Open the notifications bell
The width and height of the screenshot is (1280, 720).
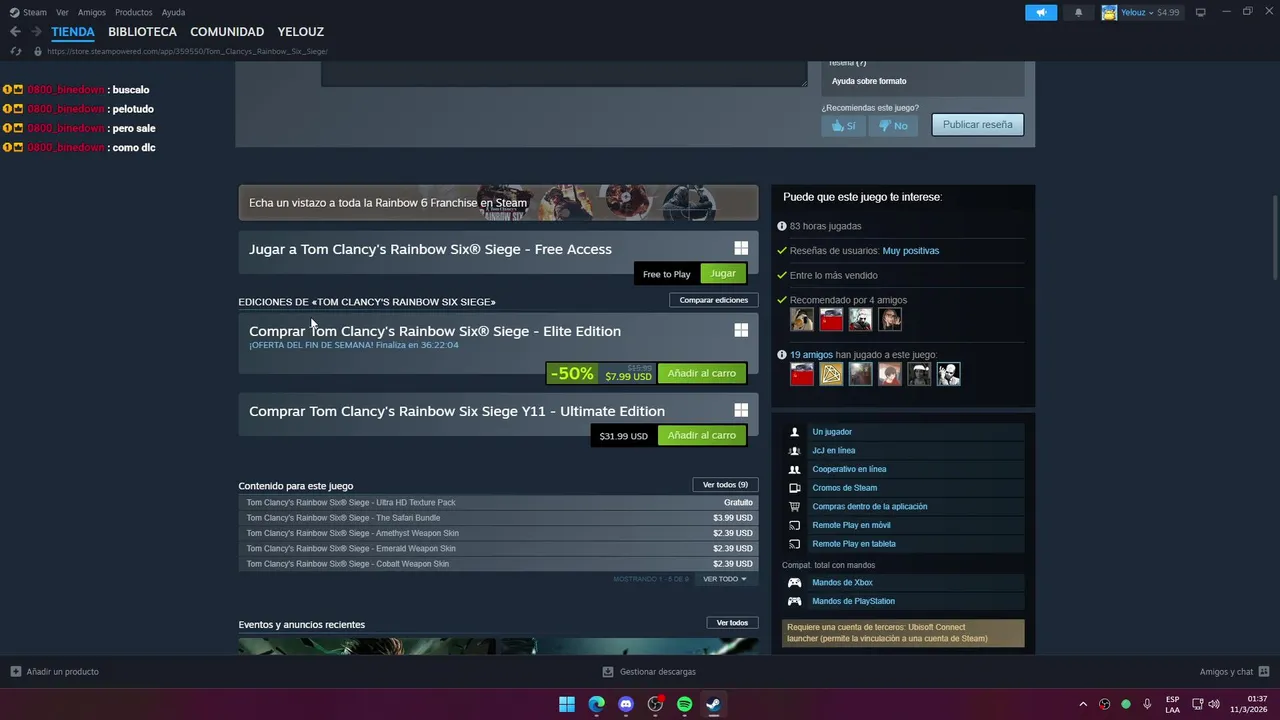pos(1078,12)
